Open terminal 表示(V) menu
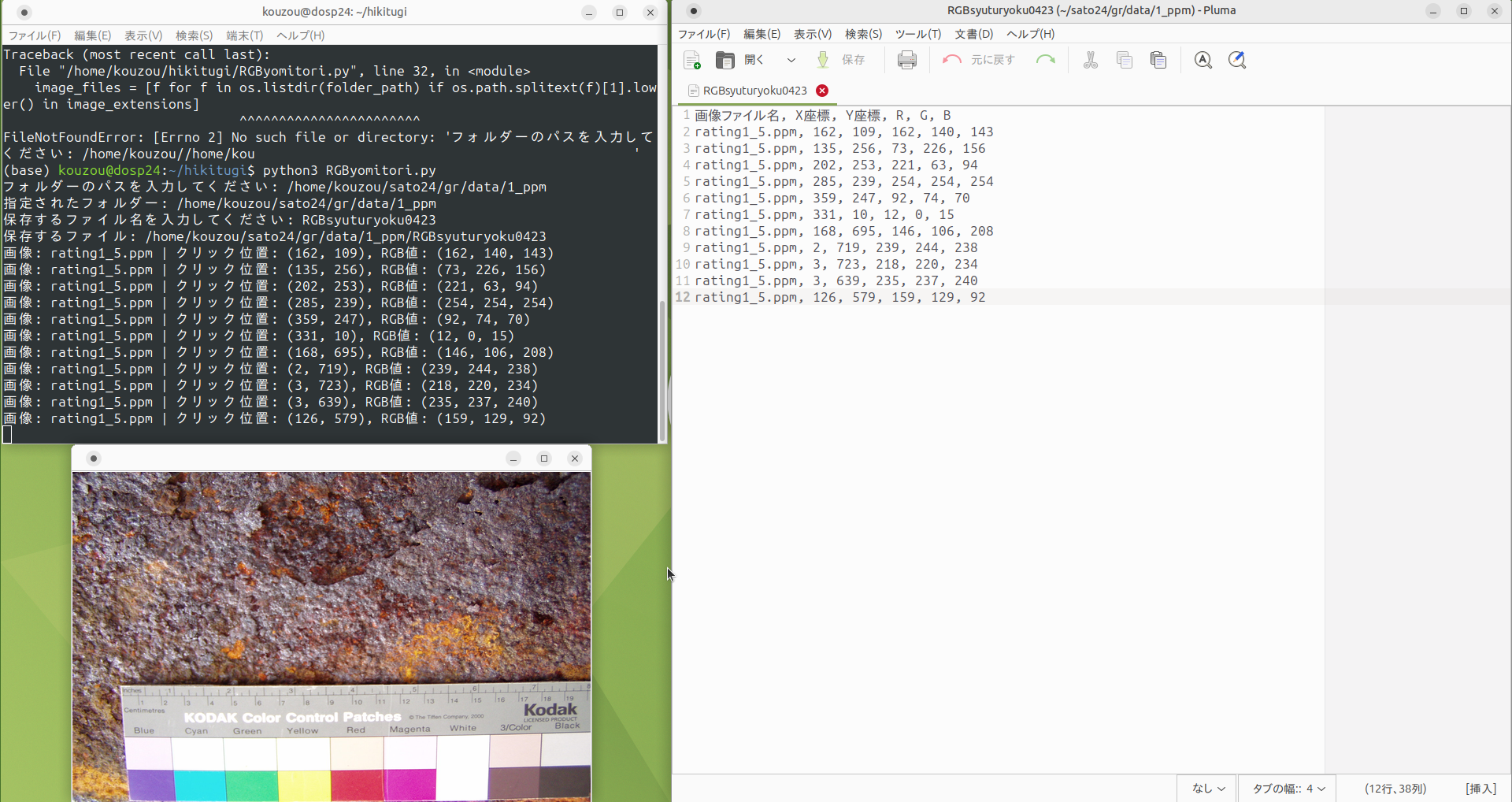 click(143, 35)
